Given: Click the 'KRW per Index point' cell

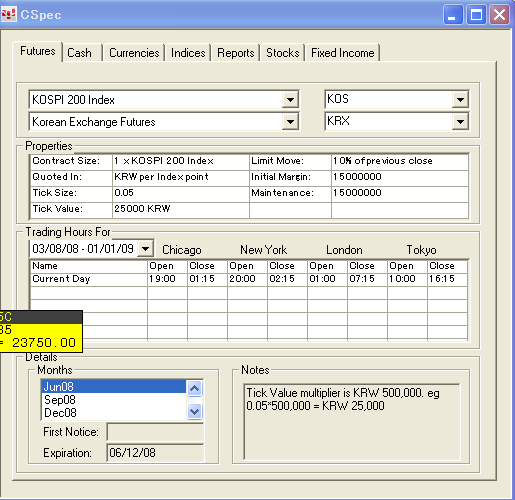Looking at the screenshot, I should (181, 177).
